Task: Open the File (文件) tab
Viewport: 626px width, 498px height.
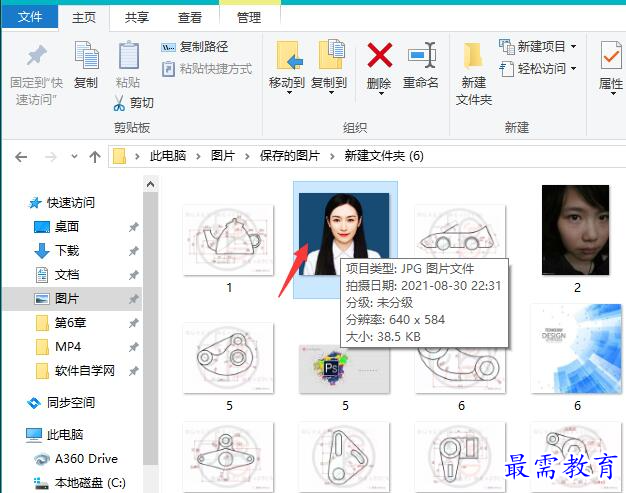Action: point(30,17)
